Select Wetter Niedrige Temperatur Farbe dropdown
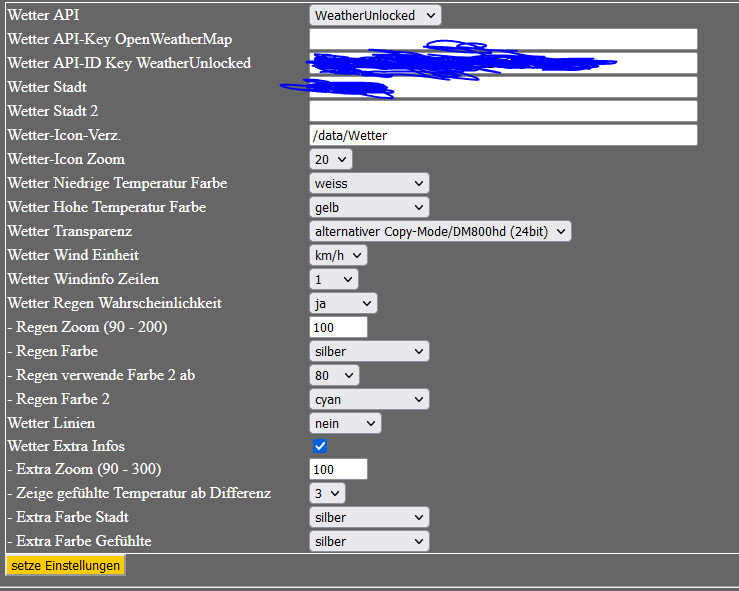739x591 pixels. 369,183
